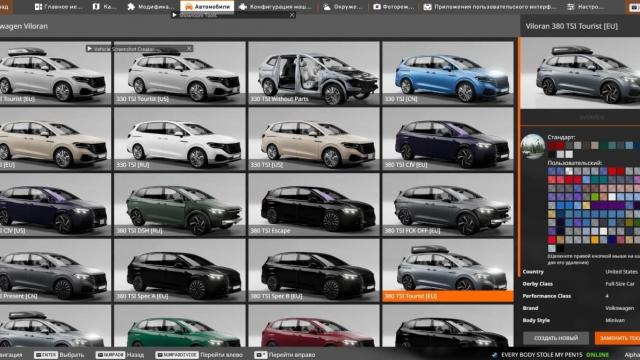Select the unlabeled bright green car at the bottom of the grid
The width and height of the screenshot is (640, 360).
click(x=180, y=326)
